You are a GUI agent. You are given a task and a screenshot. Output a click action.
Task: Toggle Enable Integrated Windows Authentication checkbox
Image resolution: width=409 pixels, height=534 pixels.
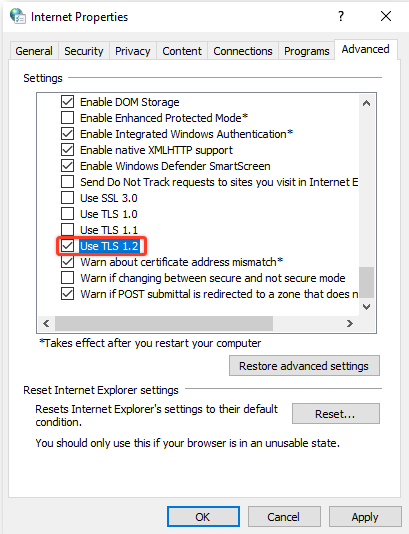point(67,134)
